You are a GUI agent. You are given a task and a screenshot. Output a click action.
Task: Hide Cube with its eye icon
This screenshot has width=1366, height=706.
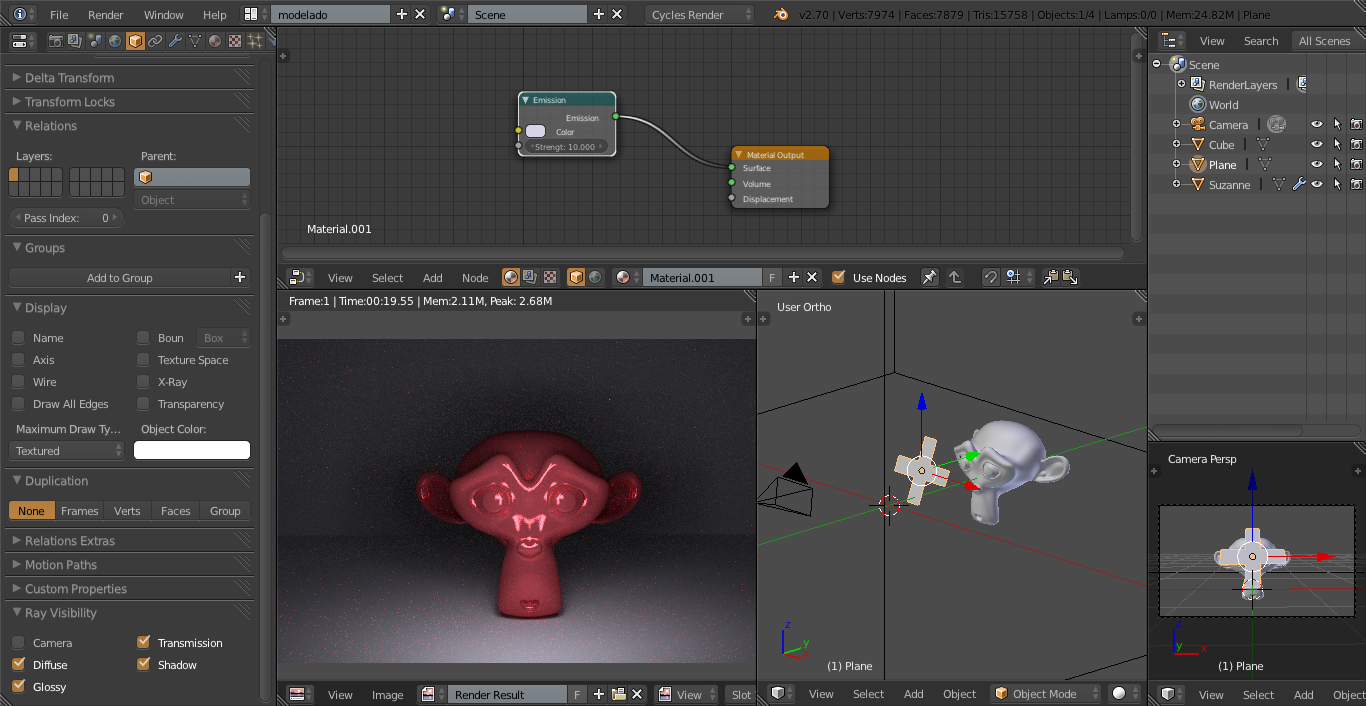(x=1317, y=144)
